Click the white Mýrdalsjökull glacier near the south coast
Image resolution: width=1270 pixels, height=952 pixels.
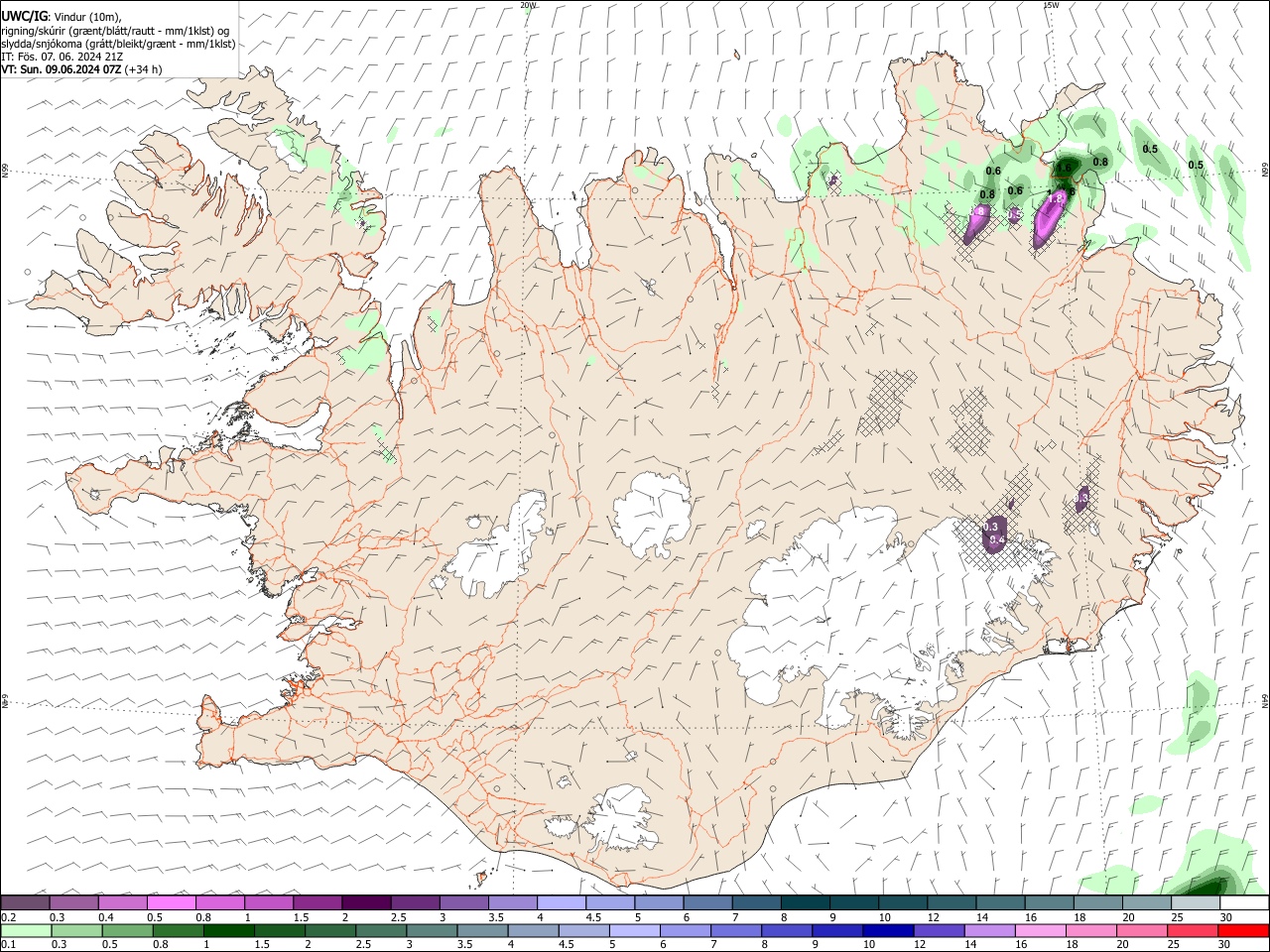(x=623, y=818)
